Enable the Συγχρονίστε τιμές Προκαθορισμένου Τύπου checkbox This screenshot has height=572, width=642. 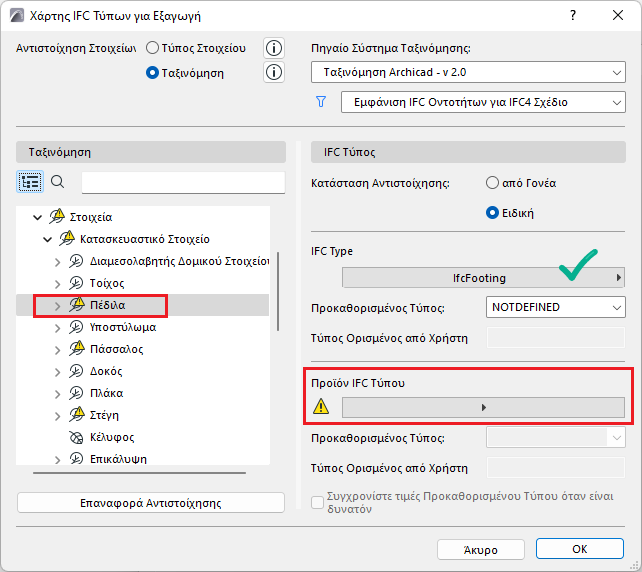319,501
